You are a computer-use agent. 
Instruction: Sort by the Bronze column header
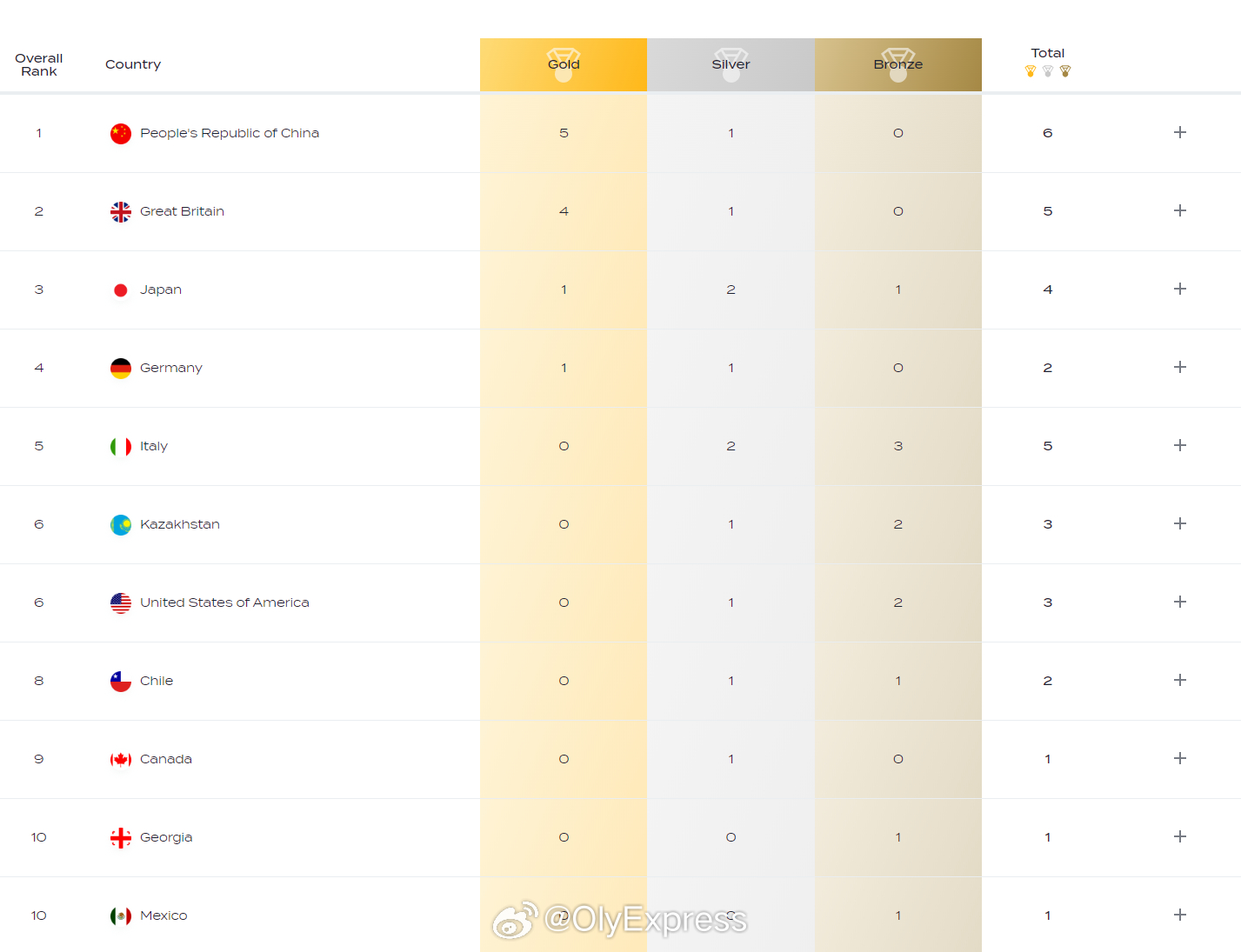coord(898,64)
